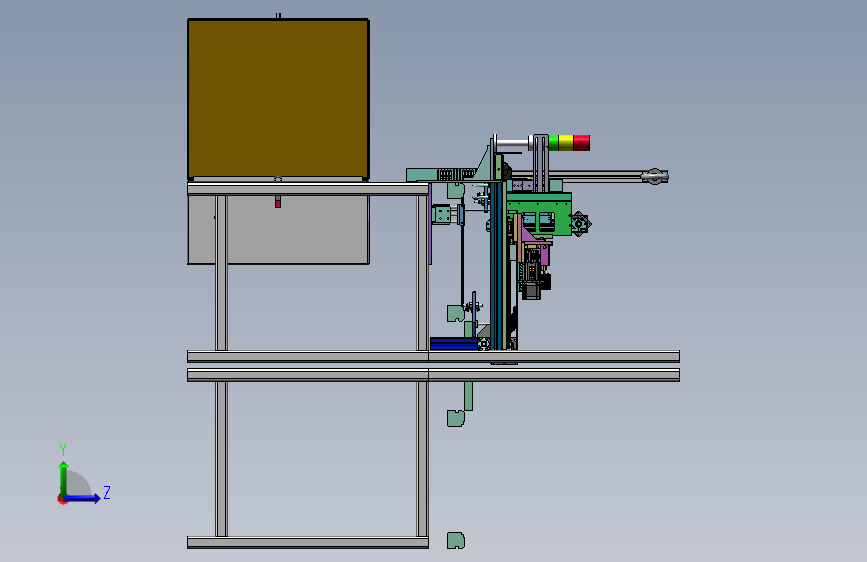Select the large brown cabinet box

278,99
